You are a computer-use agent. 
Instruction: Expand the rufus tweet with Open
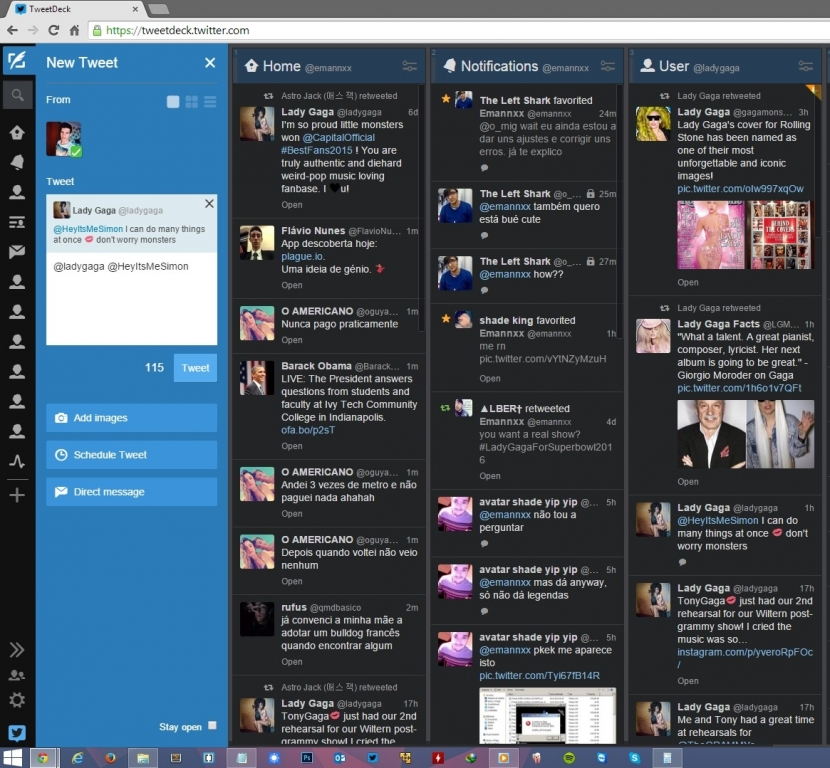click(x=292, y=662)
